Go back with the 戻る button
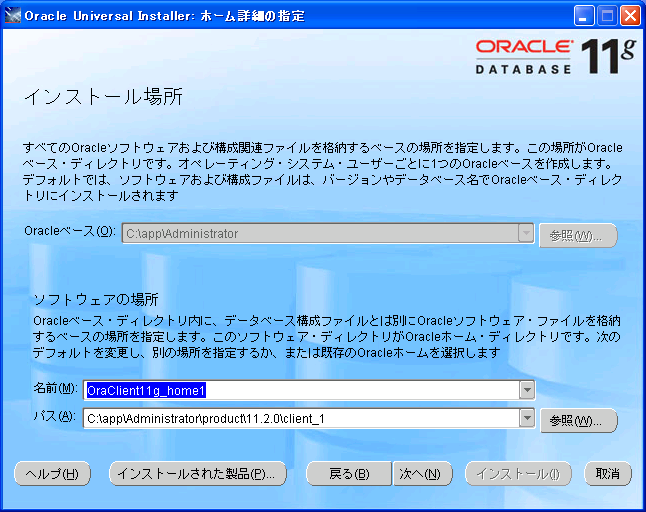Image resolution: width=646 pixels, height=512 pixels. (348, 473)
